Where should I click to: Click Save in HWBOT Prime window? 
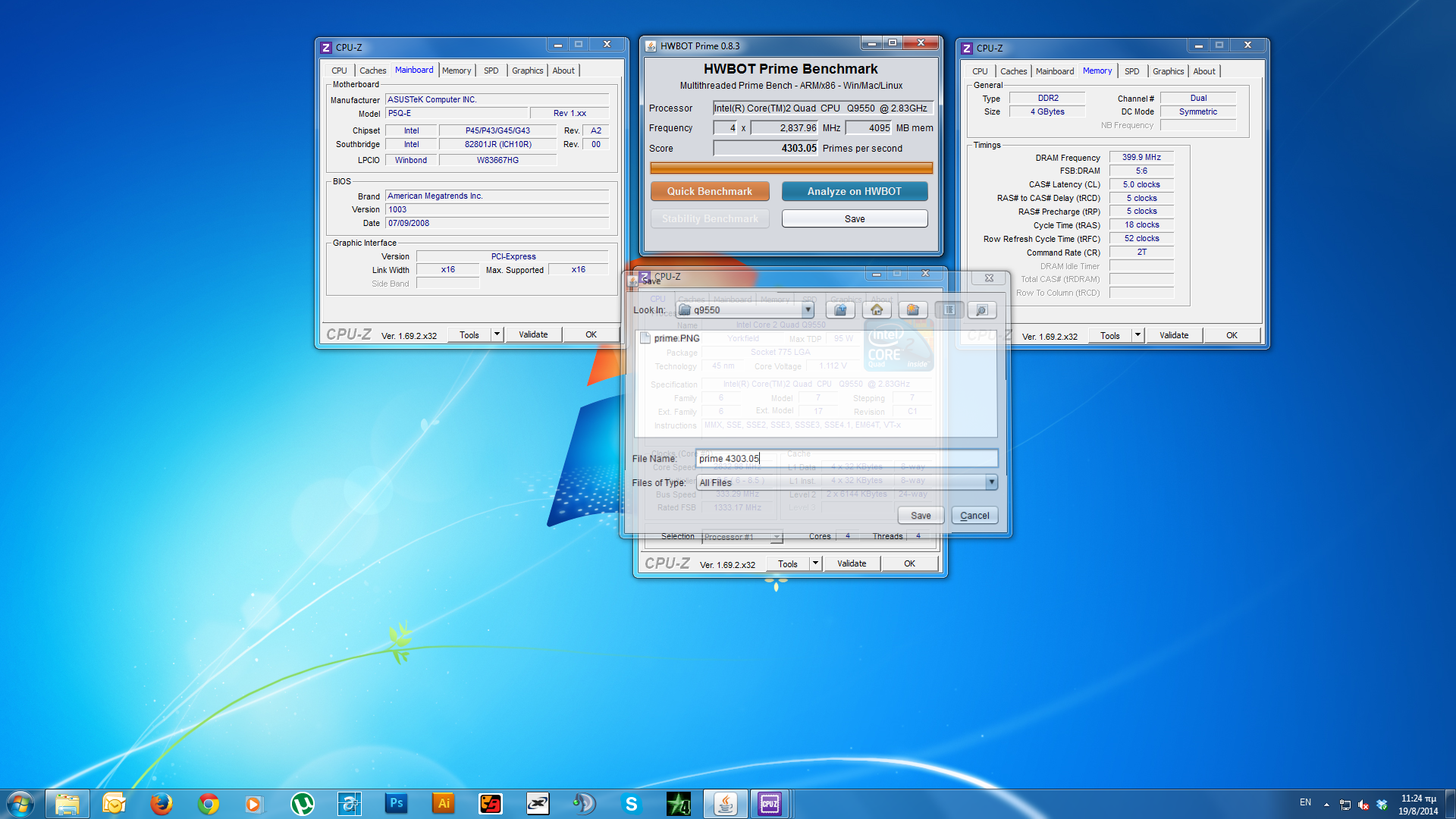coord(855,218)
